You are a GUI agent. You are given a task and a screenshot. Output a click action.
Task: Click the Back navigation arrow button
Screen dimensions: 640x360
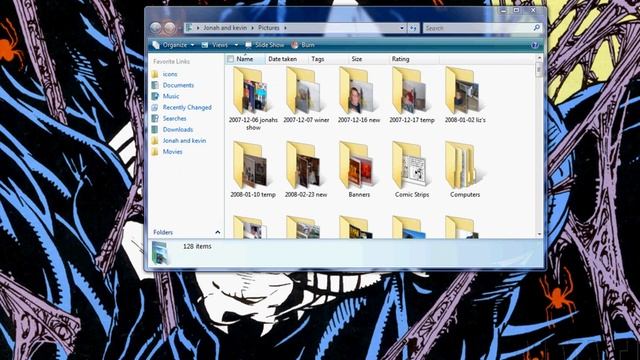[x=156, y=28]
